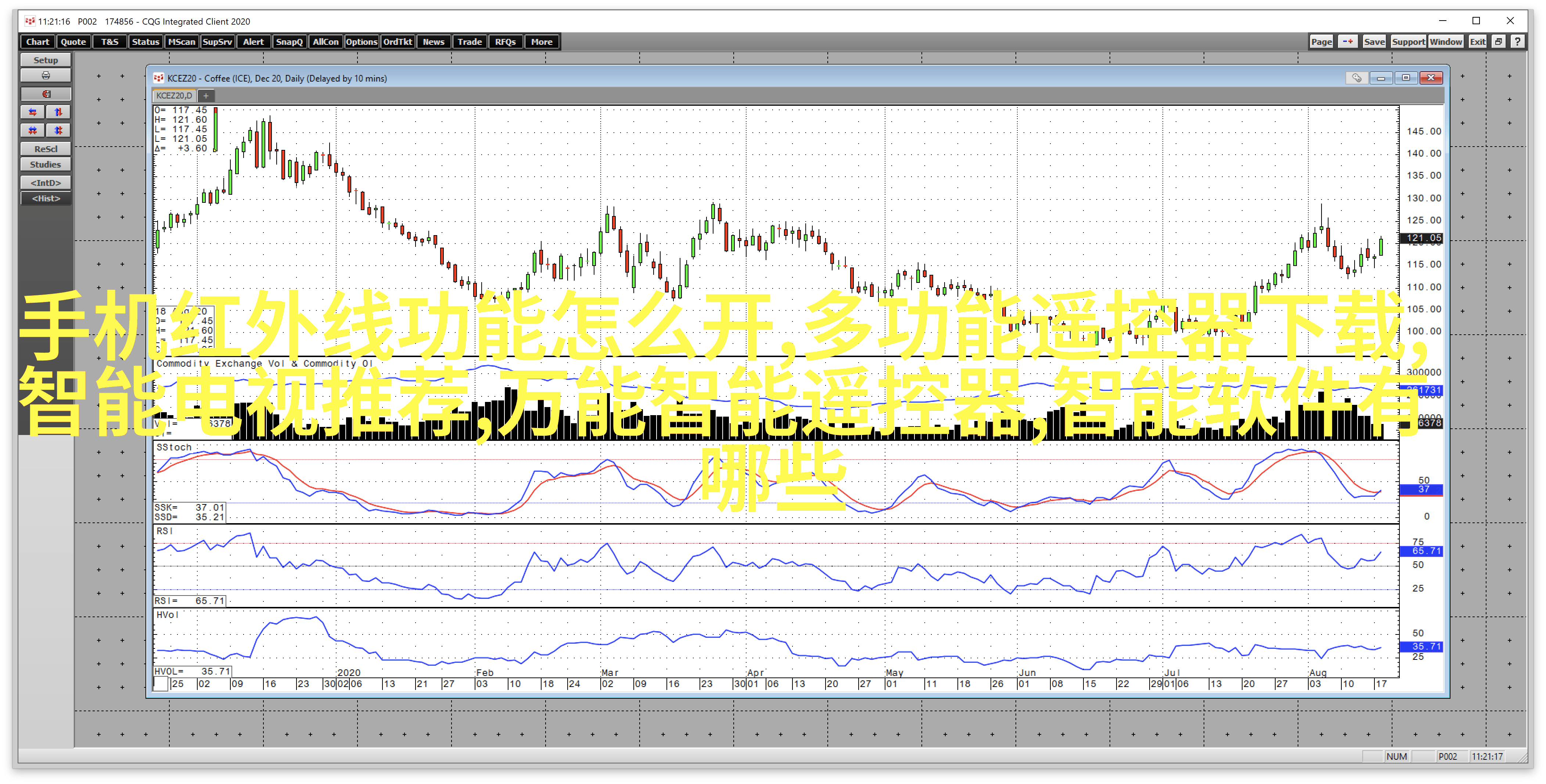Click the 37 SStoch value marker on scale

pyautogui.click(x=1421, y=489)
